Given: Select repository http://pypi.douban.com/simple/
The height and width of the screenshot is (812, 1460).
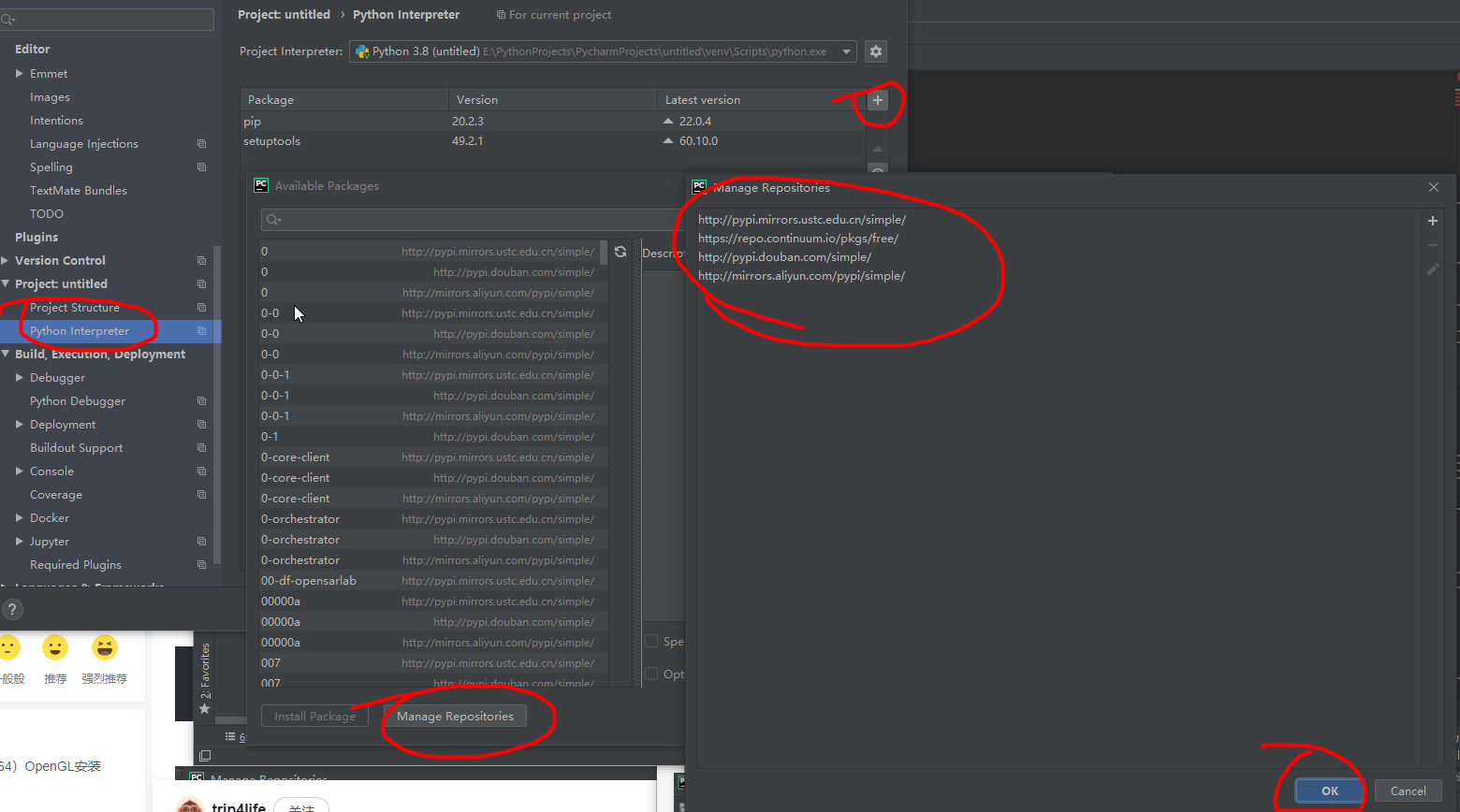Looking at the screenshot, I should [x=784, y=257].
